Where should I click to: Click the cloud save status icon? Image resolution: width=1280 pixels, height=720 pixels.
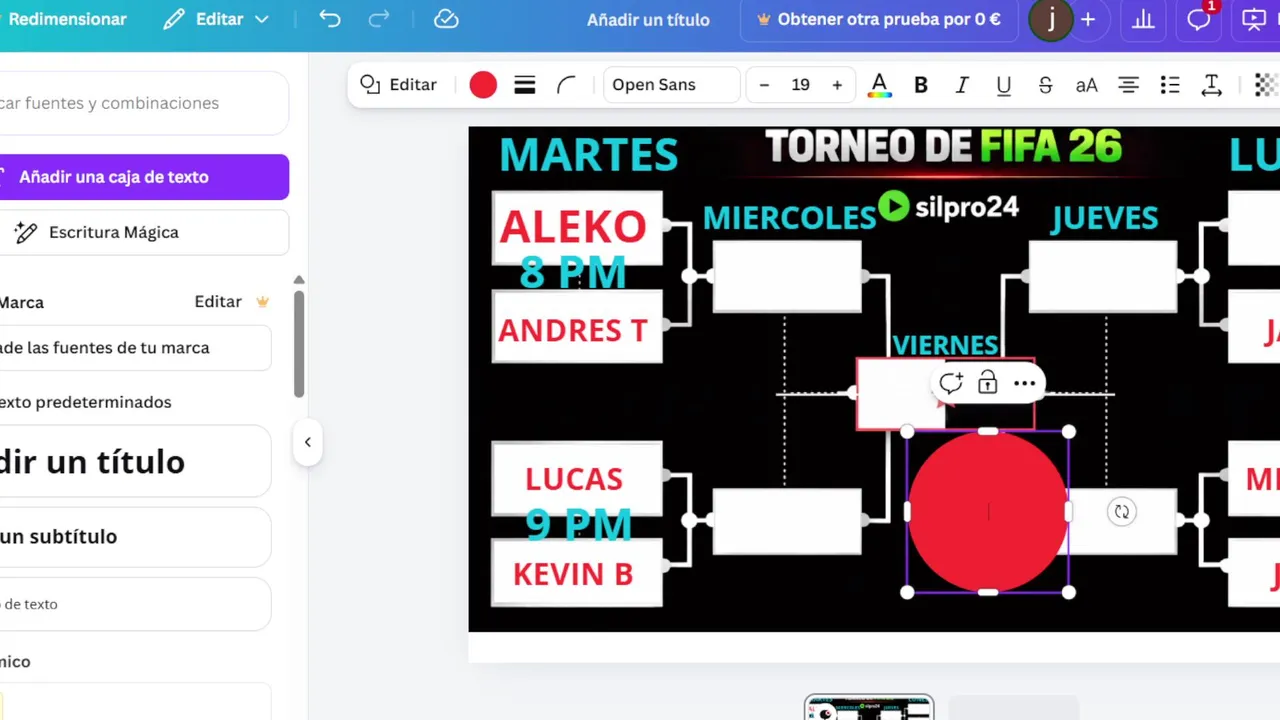point(446,19)
